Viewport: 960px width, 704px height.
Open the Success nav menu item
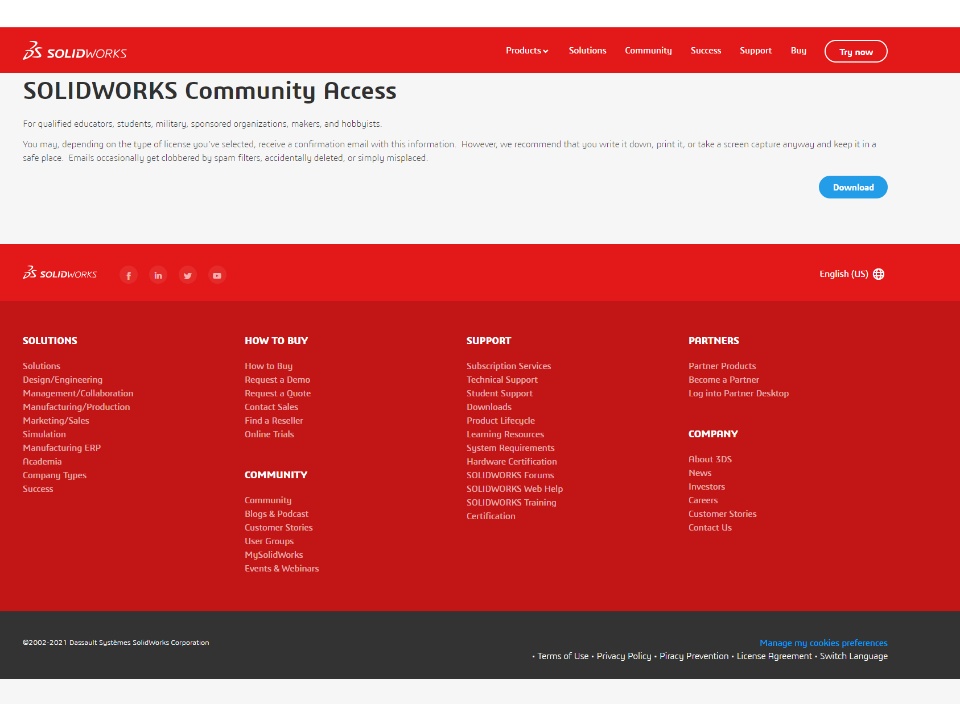pyautogui.click(x=706, y=51)
